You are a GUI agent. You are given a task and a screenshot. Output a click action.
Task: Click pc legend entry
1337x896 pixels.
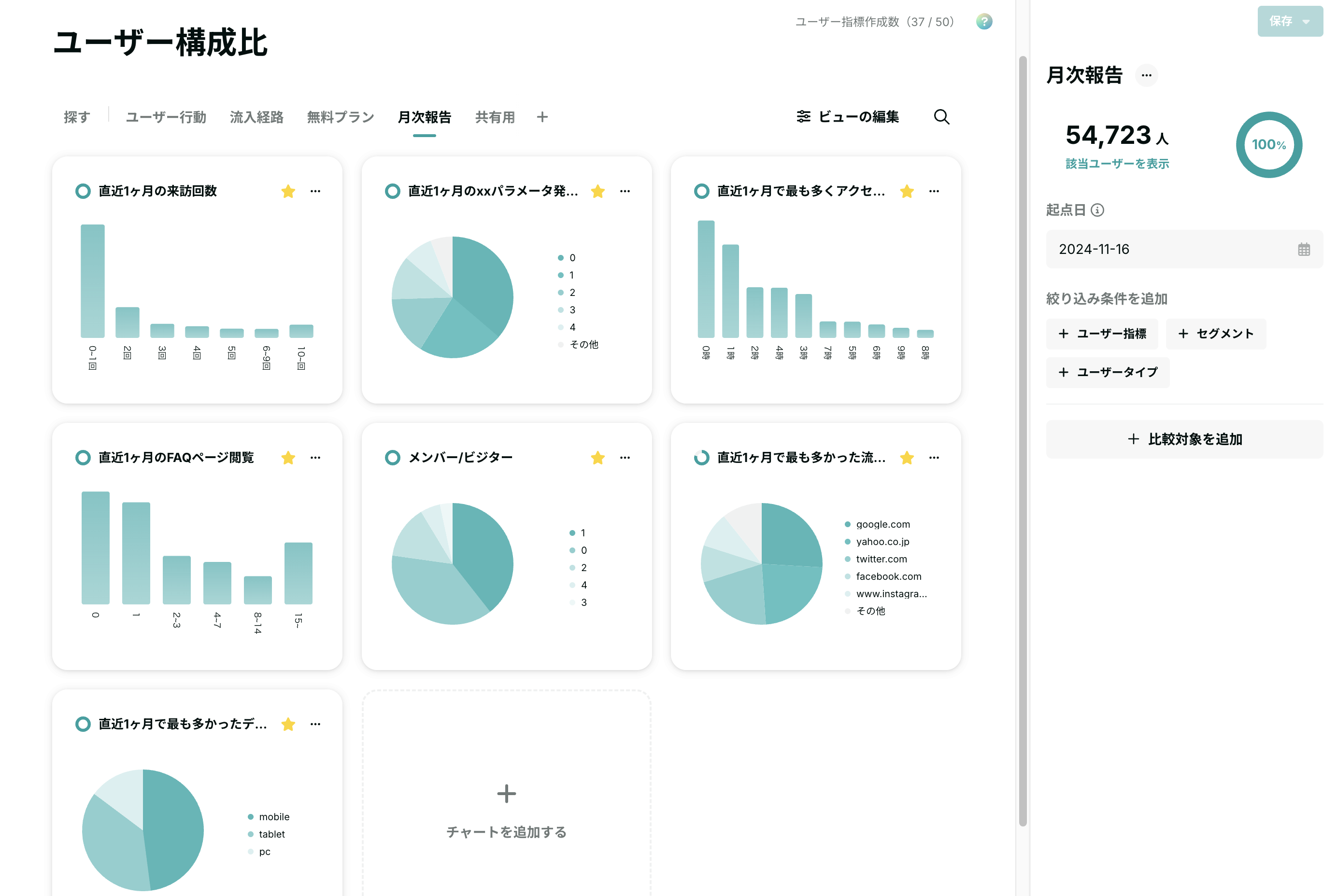258,852
